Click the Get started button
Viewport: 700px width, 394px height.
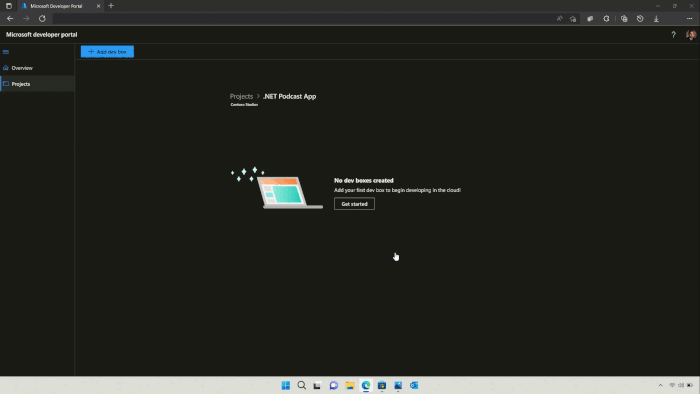[354, 204]
